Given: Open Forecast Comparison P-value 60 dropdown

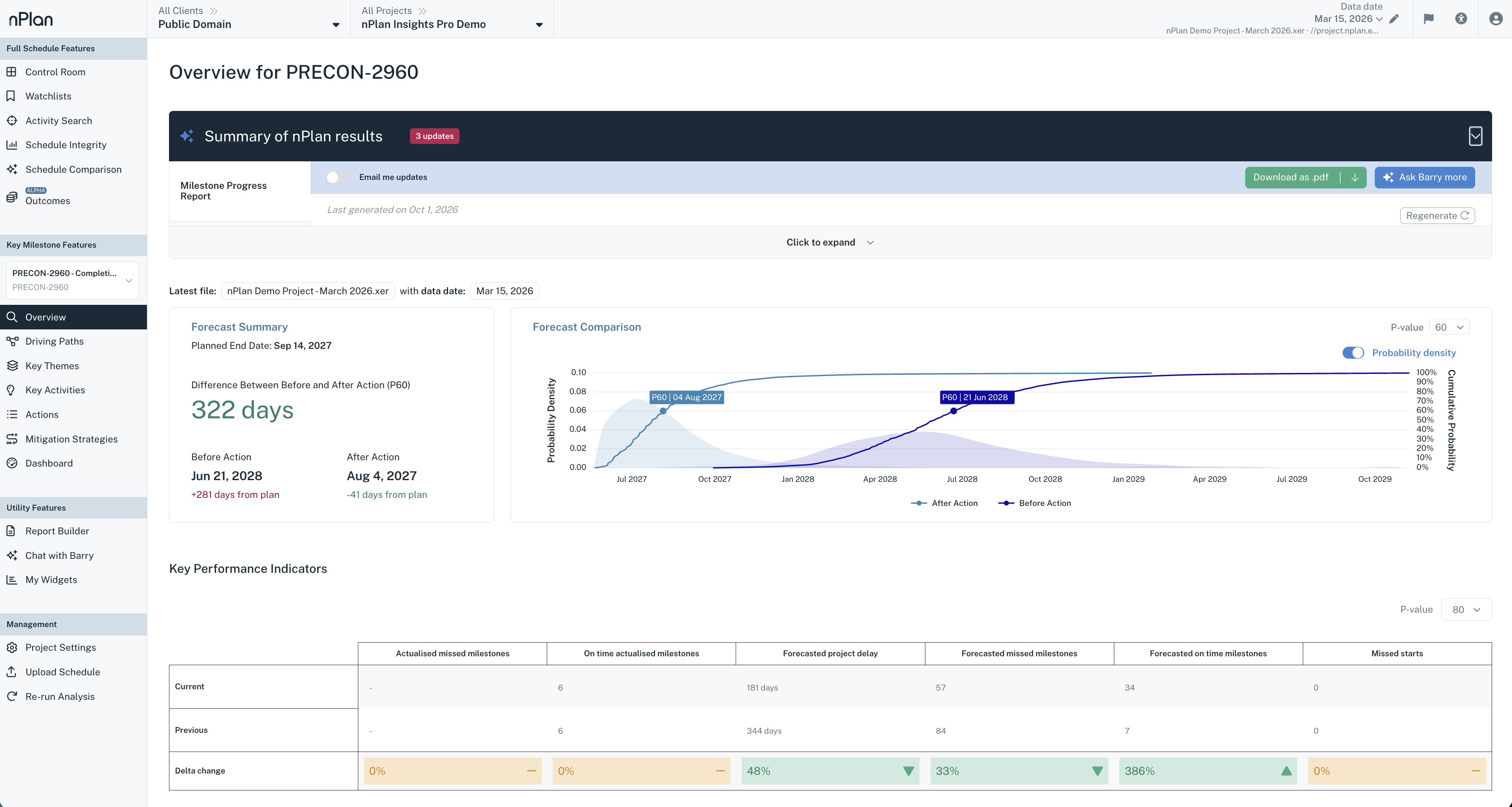Looking at the screenshot, I should pos(1449,327).
